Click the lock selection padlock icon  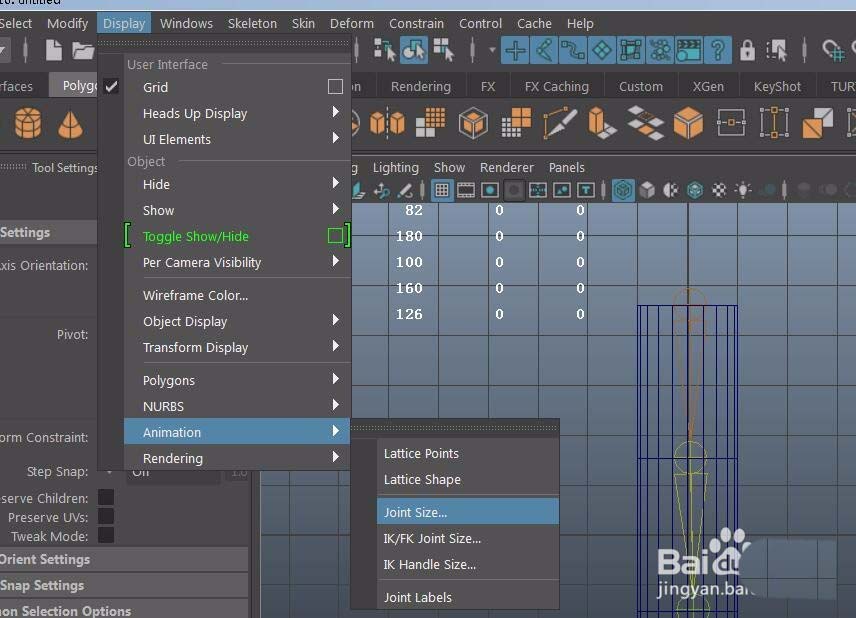click(x=747, y=50)
